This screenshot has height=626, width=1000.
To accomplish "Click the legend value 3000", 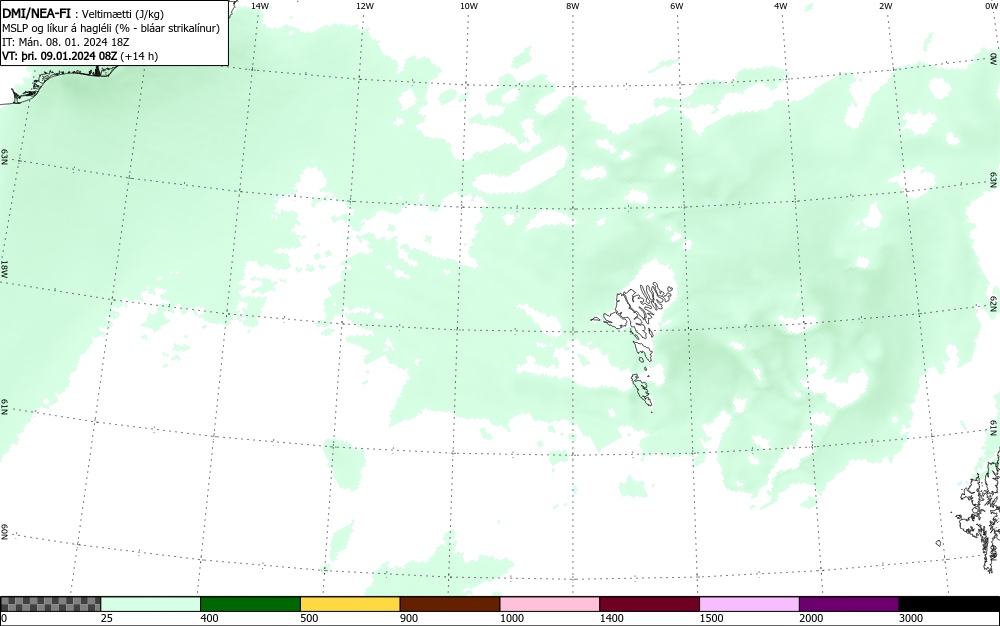I will tap(911, 618).
